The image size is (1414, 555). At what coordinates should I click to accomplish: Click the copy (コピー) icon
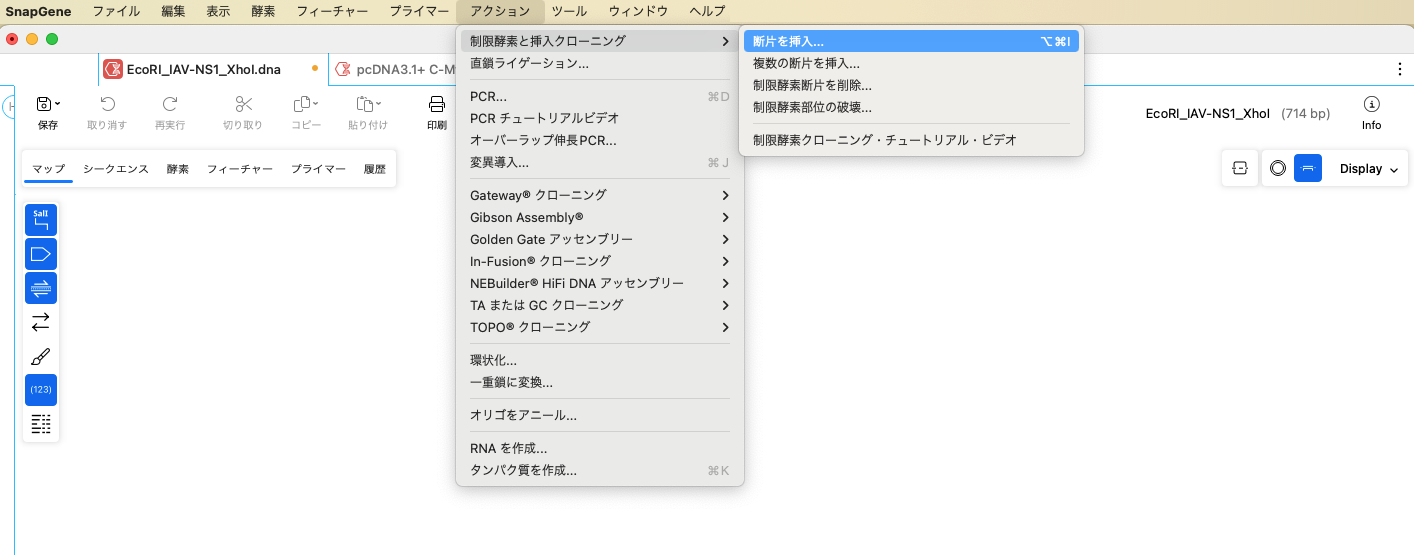click(x=302, y=104)
